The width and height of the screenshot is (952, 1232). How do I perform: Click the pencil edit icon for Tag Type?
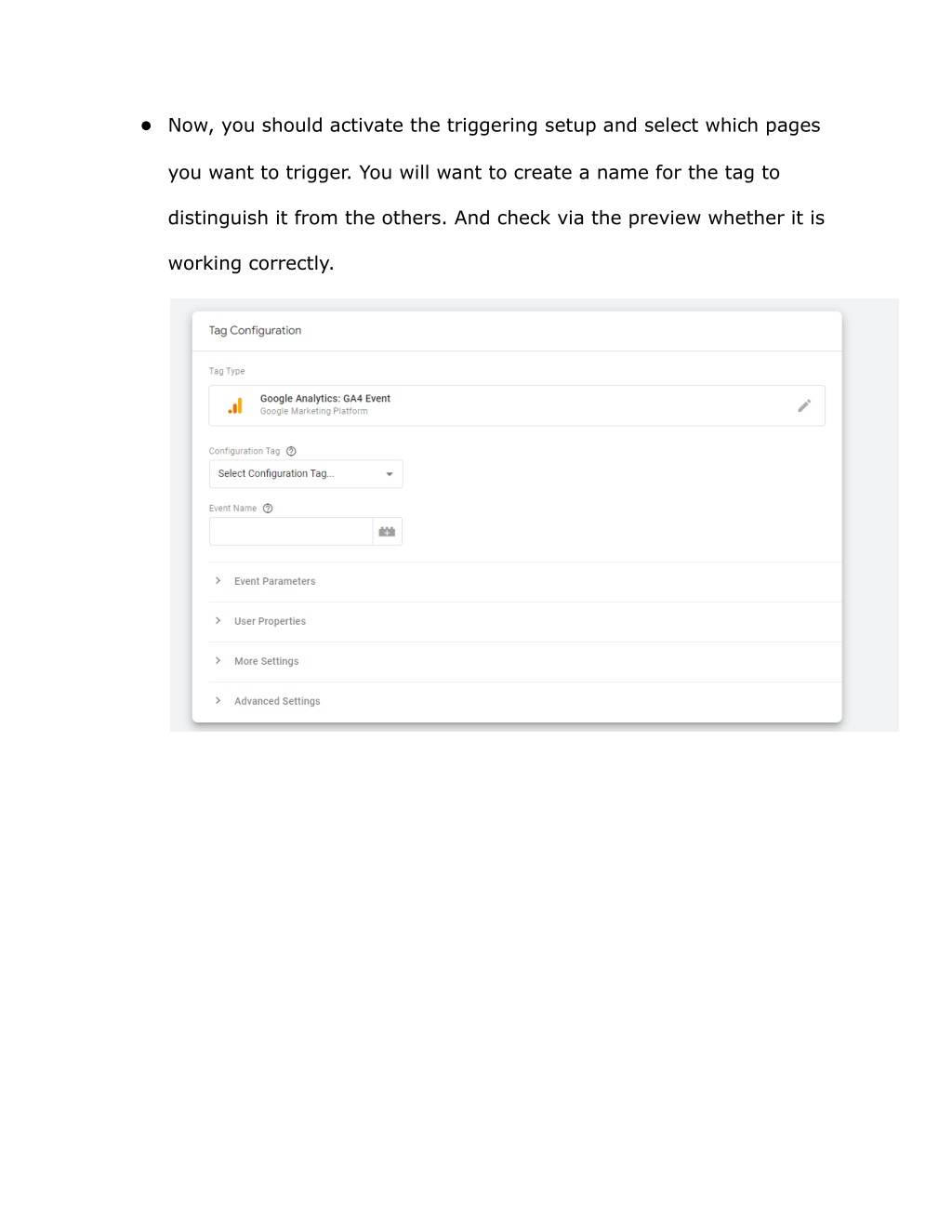pyautogui.click(x=804, y=405)
